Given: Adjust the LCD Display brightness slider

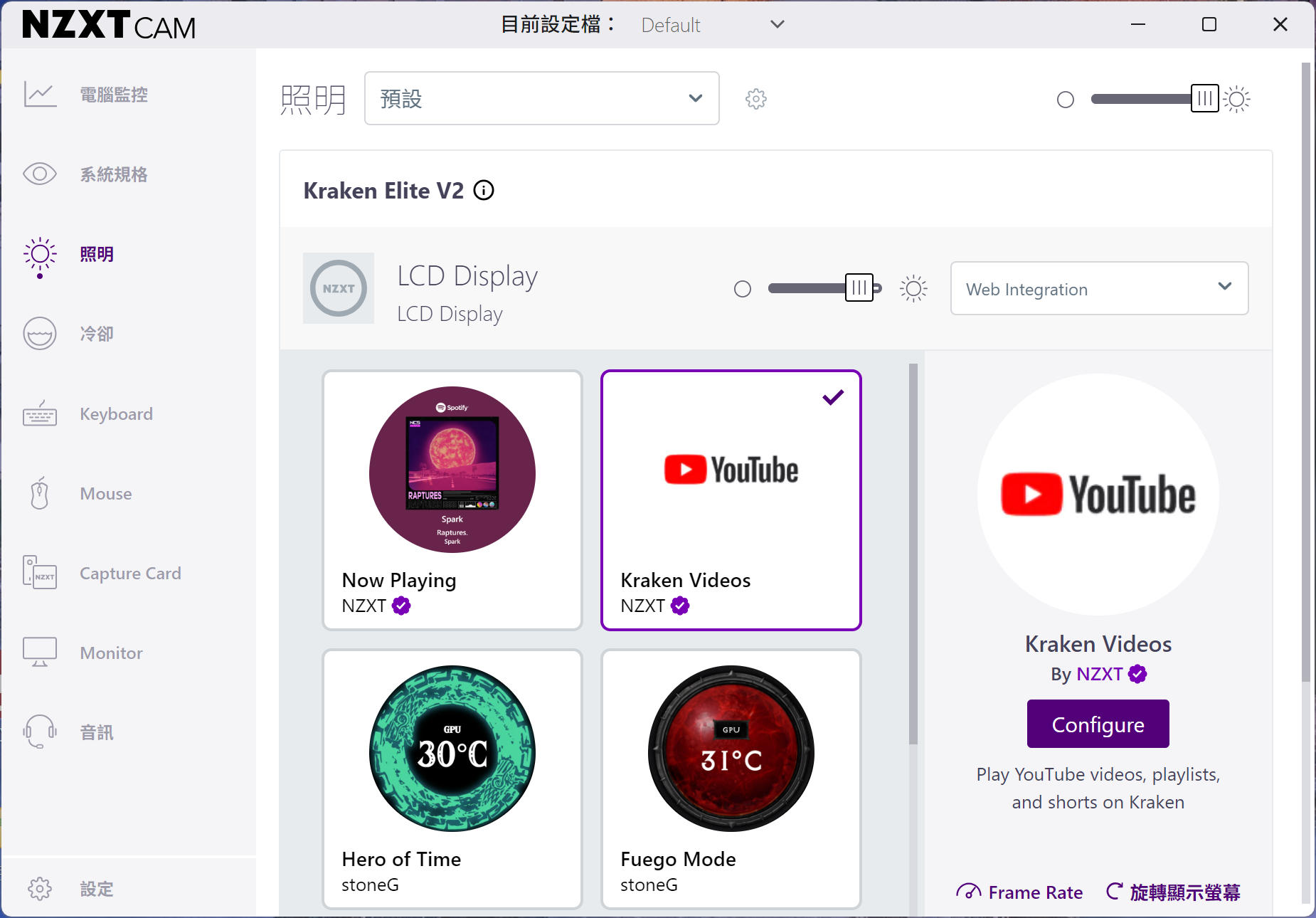Looking at the screenshot, I should point(859,288).
